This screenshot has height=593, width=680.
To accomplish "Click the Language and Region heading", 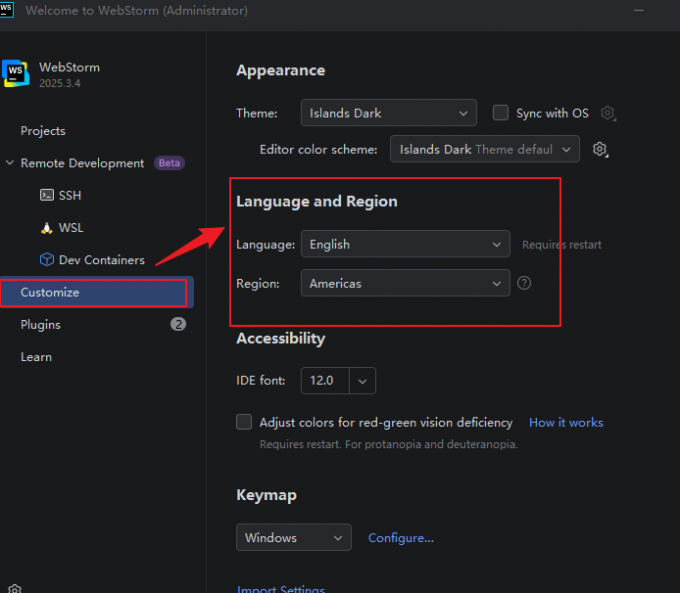I will [x=317, y=202].
